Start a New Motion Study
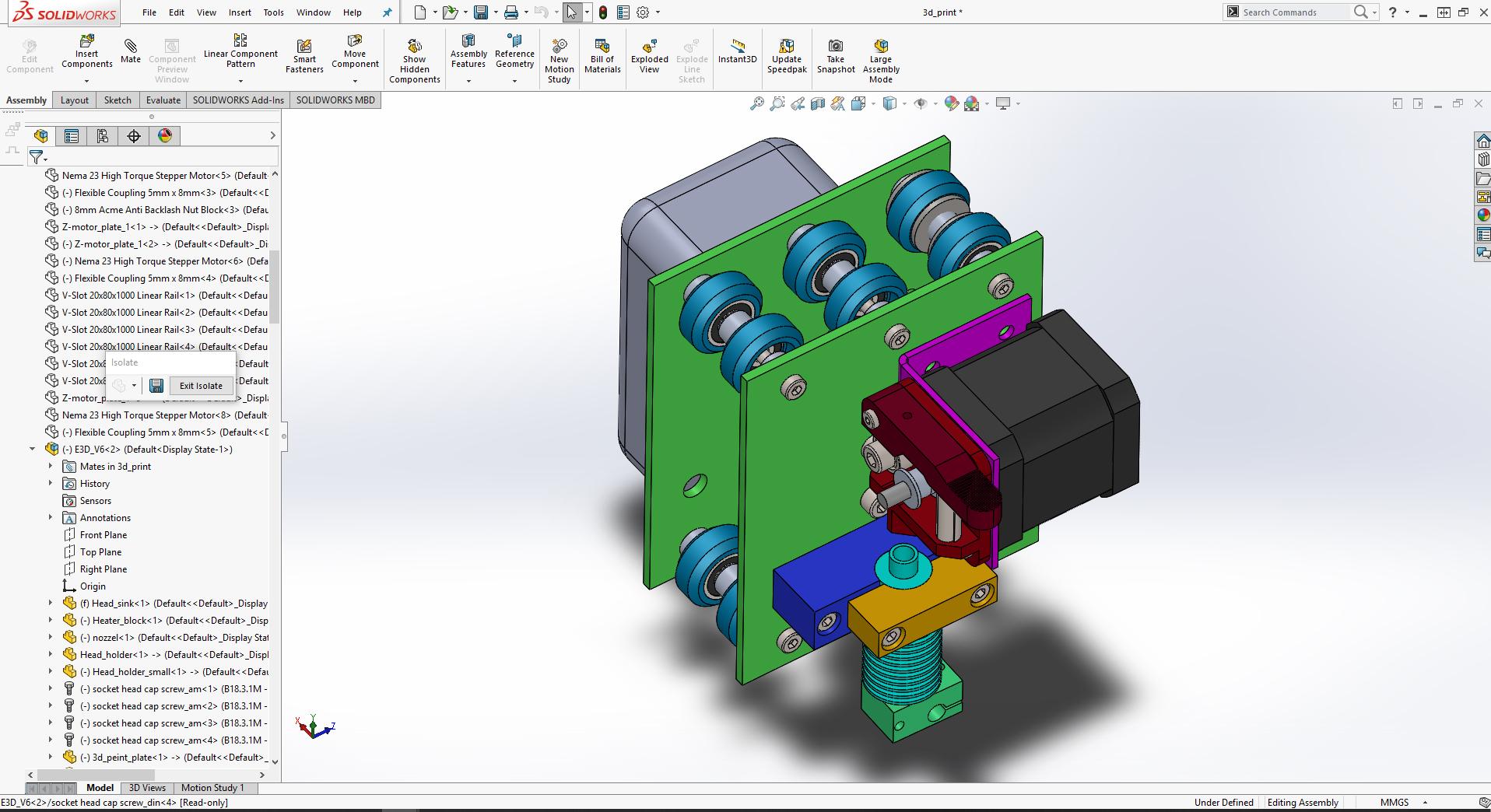 click(559, 61)
